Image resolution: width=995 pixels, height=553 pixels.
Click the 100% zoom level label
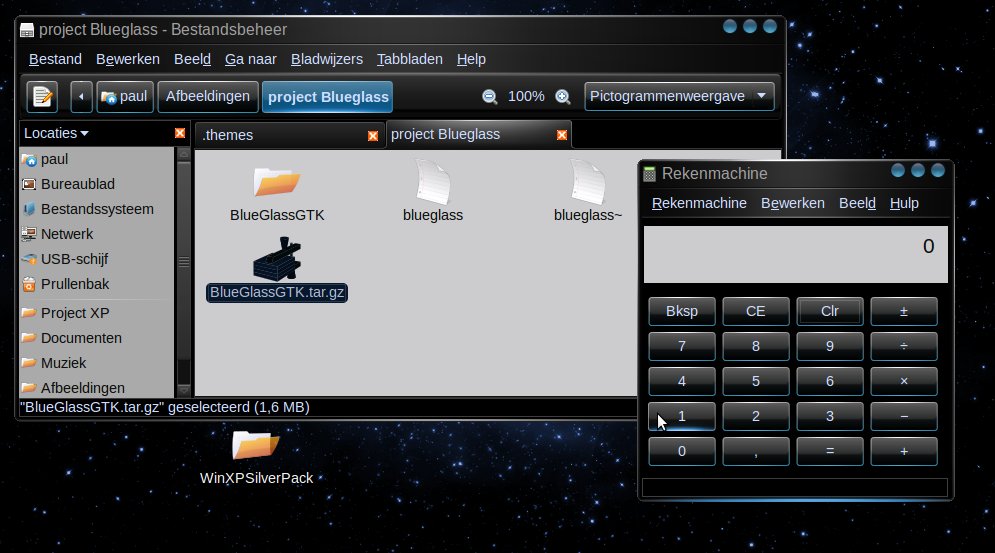click(526, 97)
